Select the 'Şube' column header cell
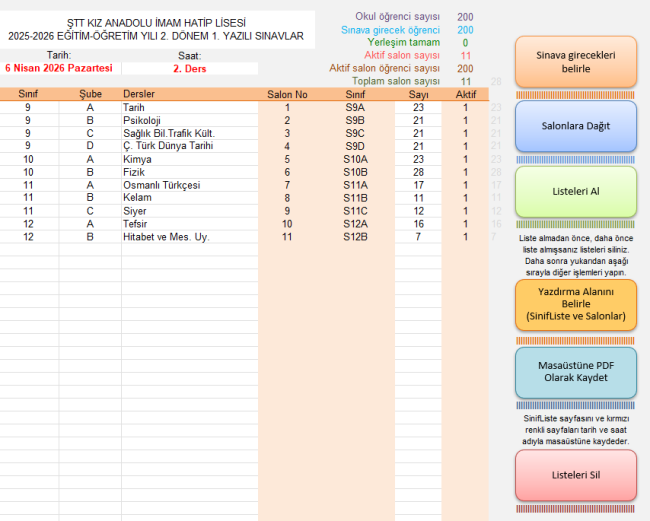The height and width of the screenshot is (521, 650). 90,94
